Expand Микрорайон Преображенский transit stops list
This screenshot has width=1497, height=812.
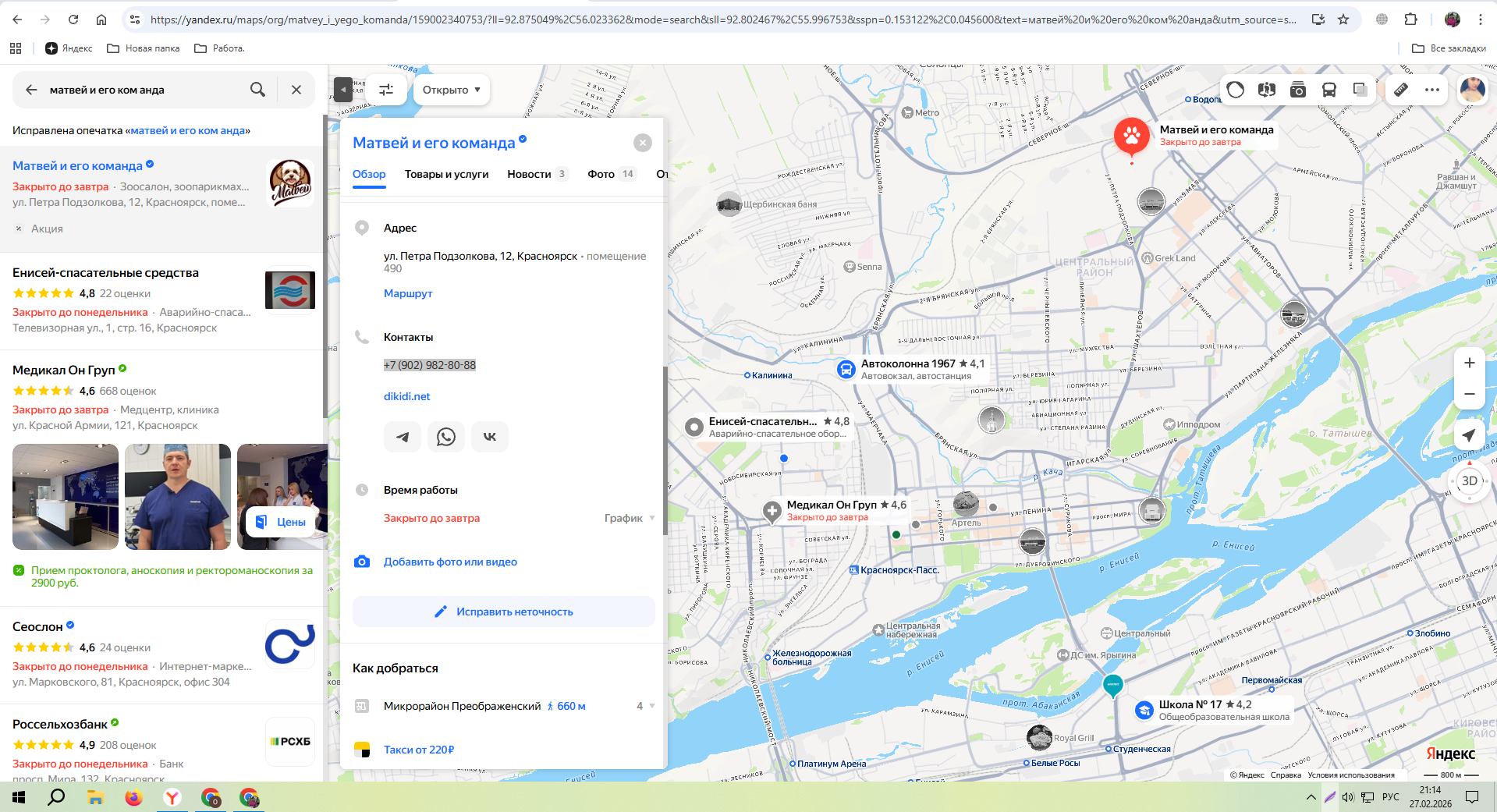click(651, 706)
